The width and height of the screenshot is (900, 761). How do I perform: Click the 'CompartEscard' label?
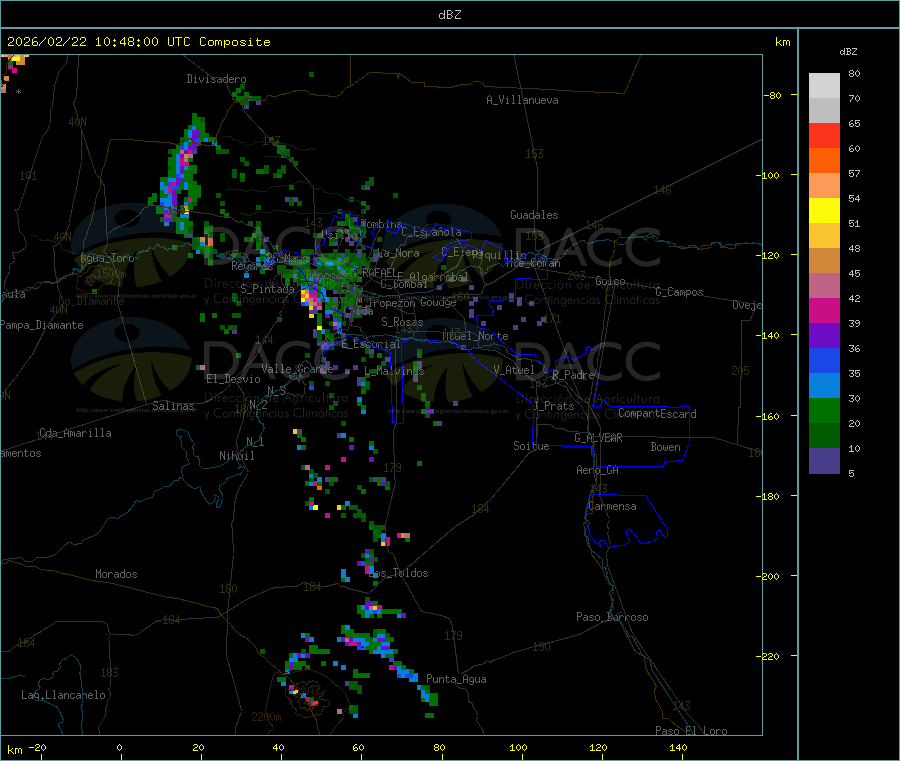657,414
